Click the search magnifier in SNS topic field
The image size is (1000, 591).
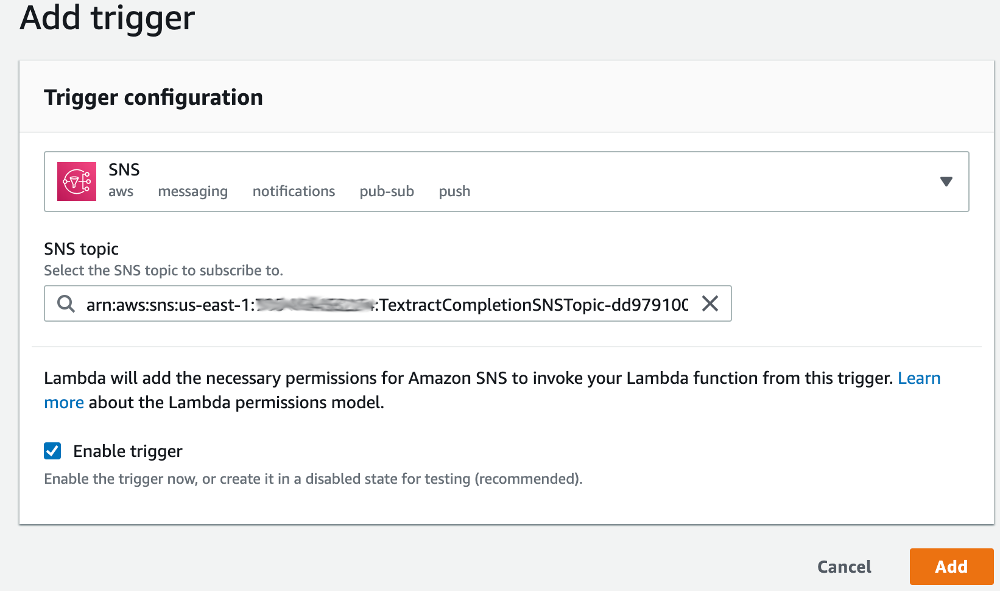[66, 303]
